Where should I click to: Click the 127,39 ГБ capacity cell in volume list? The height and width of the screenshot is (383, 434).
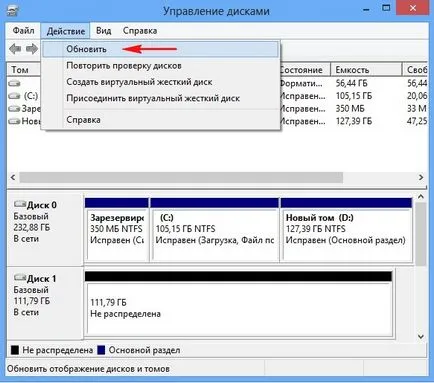[354, 121]
